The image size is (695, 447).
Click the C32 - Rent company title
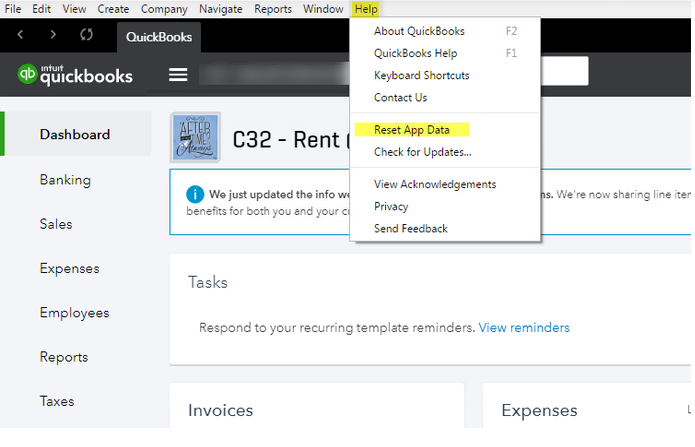pos(291,140)
